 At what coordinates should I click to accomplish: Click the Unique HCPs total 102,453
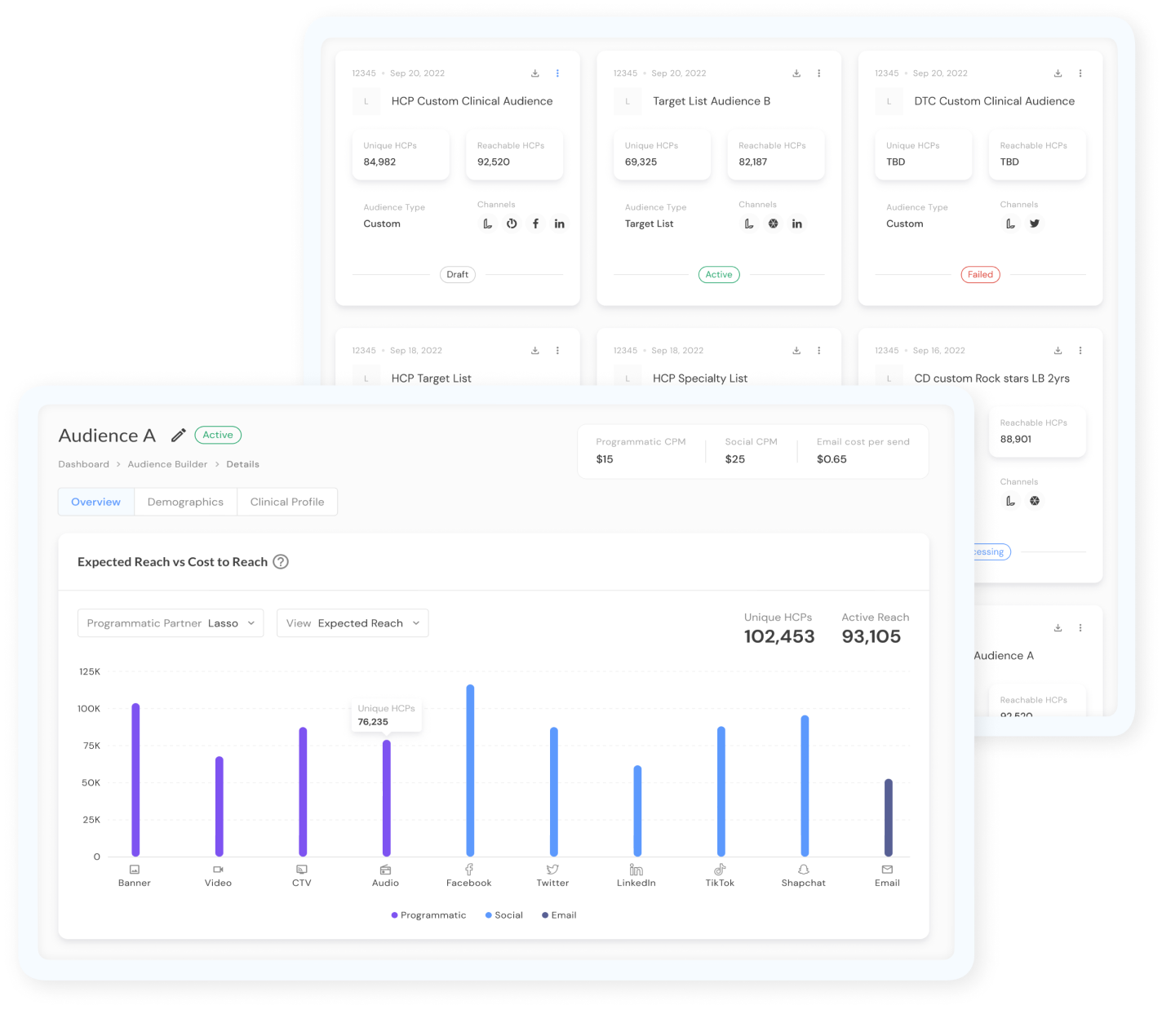pyautogui.click(x=779, y=637)
